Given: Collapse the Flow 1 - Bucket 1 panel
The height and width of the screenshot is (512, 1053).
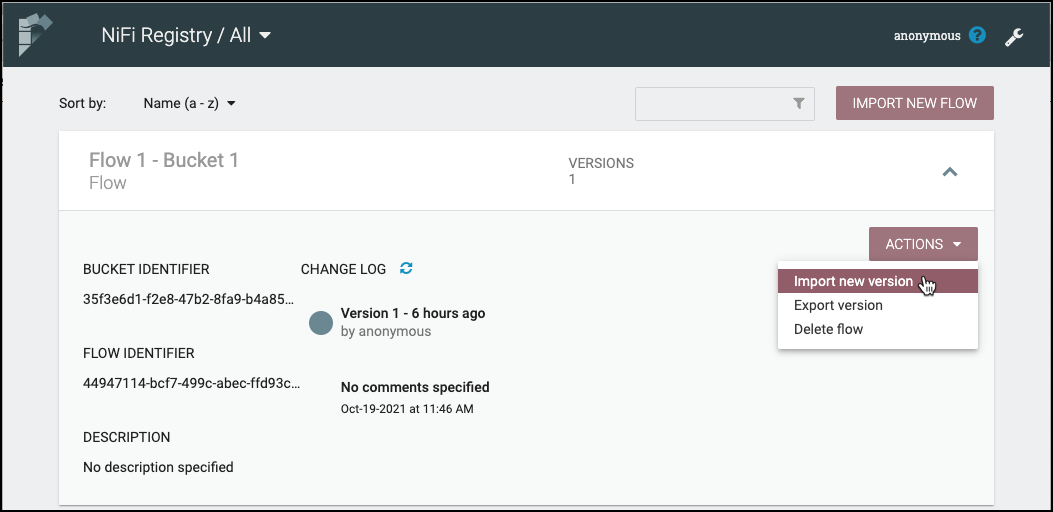Looking at the screenshot, I should [950, 172].
